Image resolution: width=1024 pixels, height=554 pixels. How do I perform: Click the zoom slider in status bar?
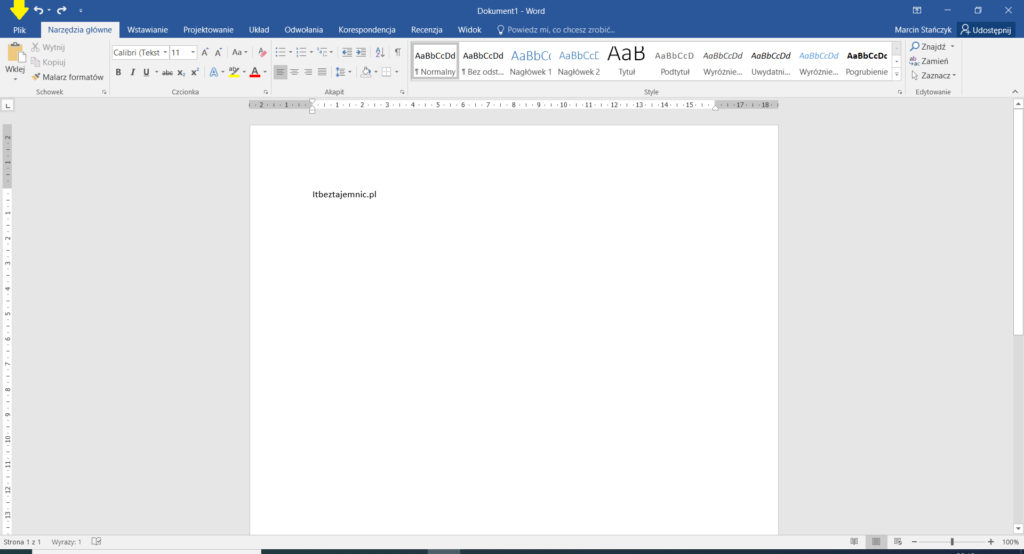951,542
